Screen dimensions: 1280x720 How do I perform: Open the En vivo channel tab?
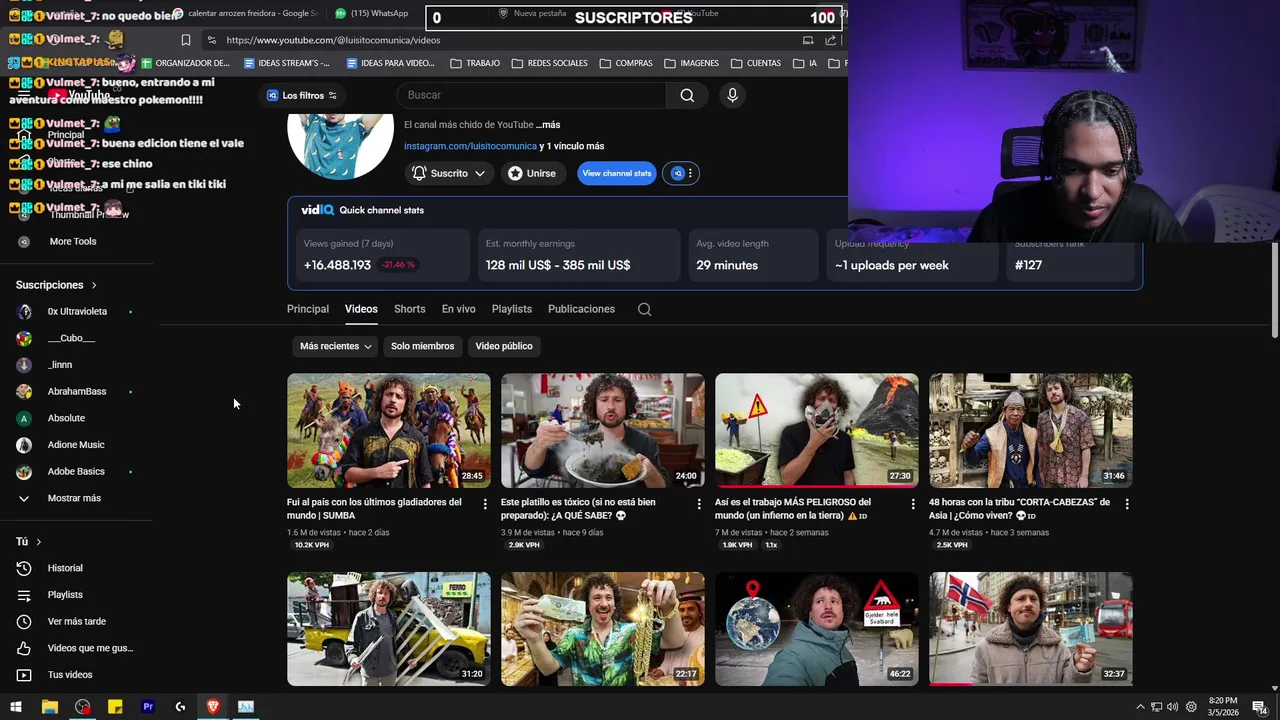coord(458,309)
